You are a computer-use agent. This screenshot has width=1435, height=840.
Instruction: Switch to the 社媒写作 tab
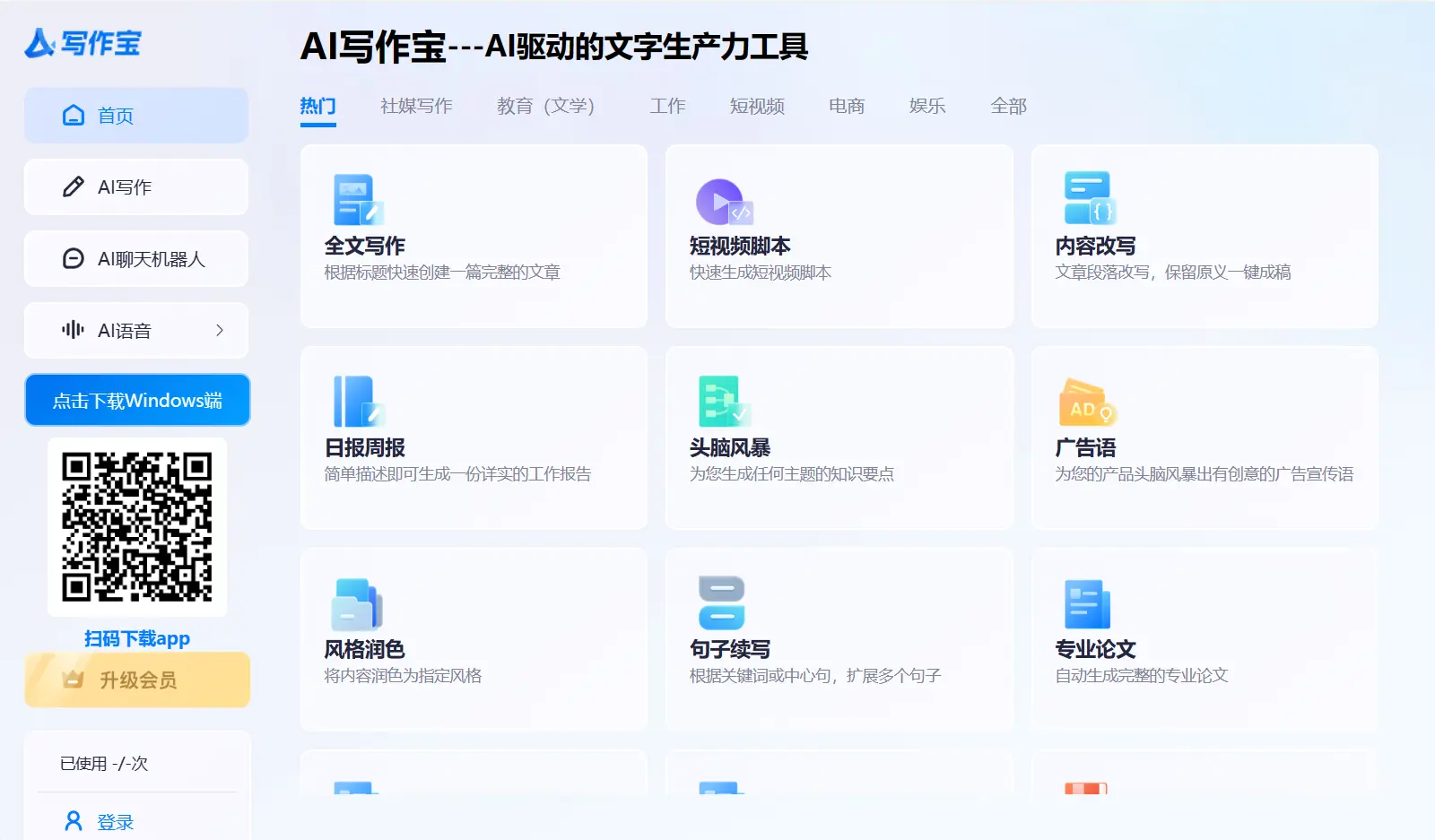415,106
